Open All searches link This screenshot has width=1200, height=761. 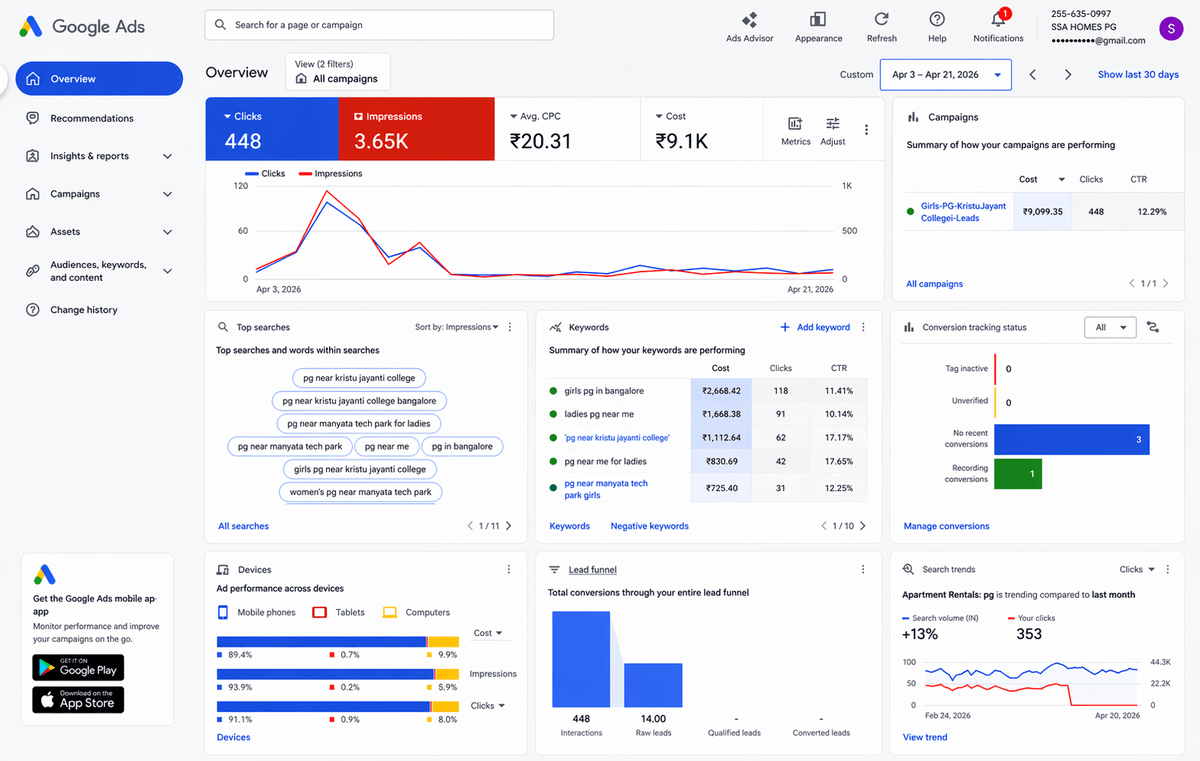tap(243, 526)
